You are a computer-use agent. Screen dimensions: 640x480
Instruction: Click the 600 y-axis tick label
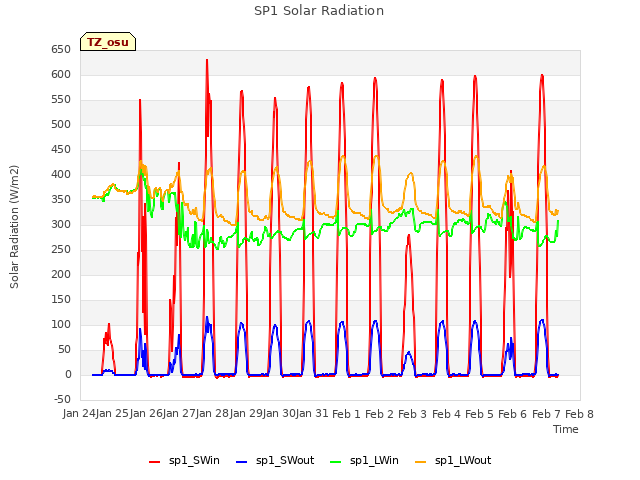tap(61, 75)
